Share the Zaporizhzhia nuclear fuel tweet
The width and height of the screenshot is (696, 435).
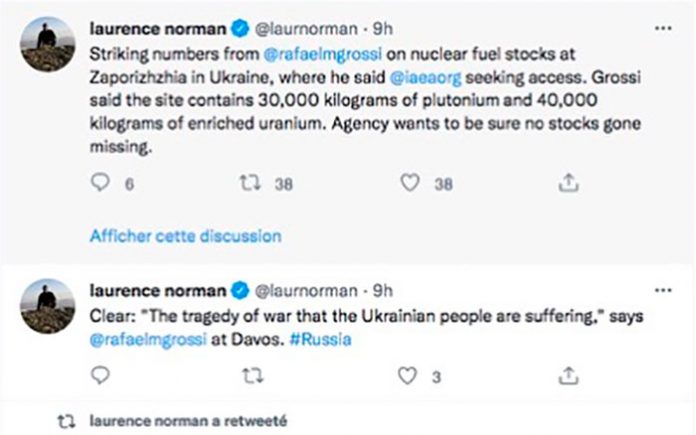[x=567, y=183]
